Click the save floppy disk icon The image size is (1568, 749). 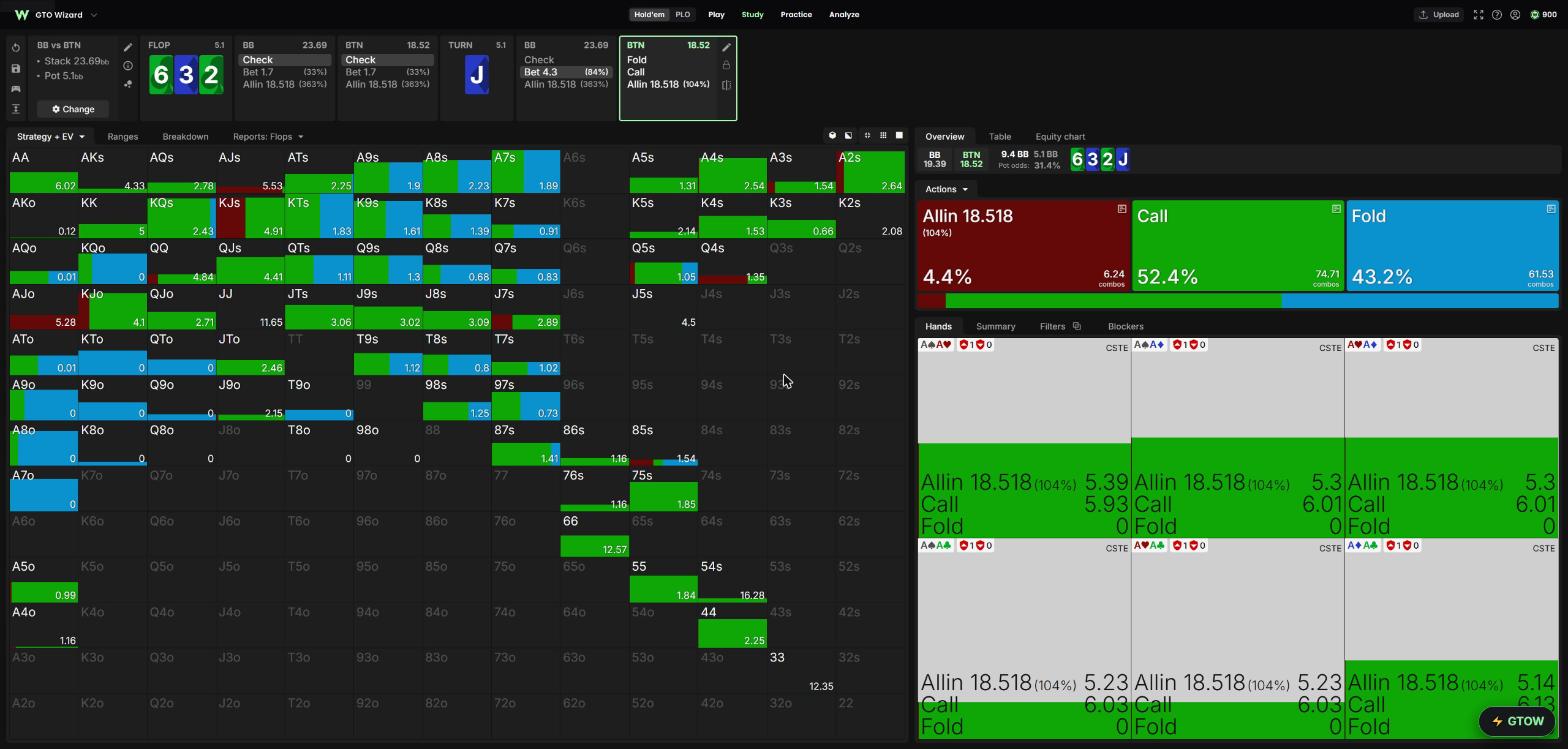click(x=16, y=69)
